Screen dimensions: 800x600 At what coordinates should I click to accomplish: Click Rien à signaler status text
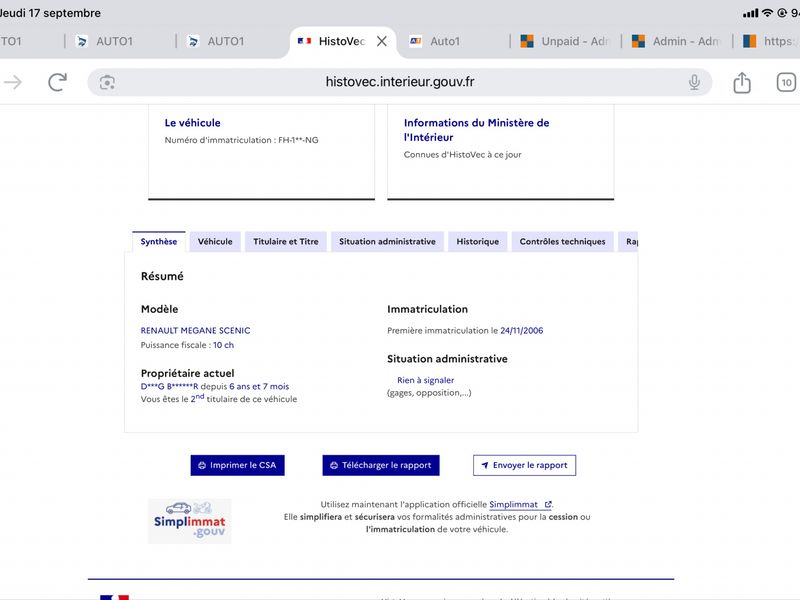pos(426,380)
